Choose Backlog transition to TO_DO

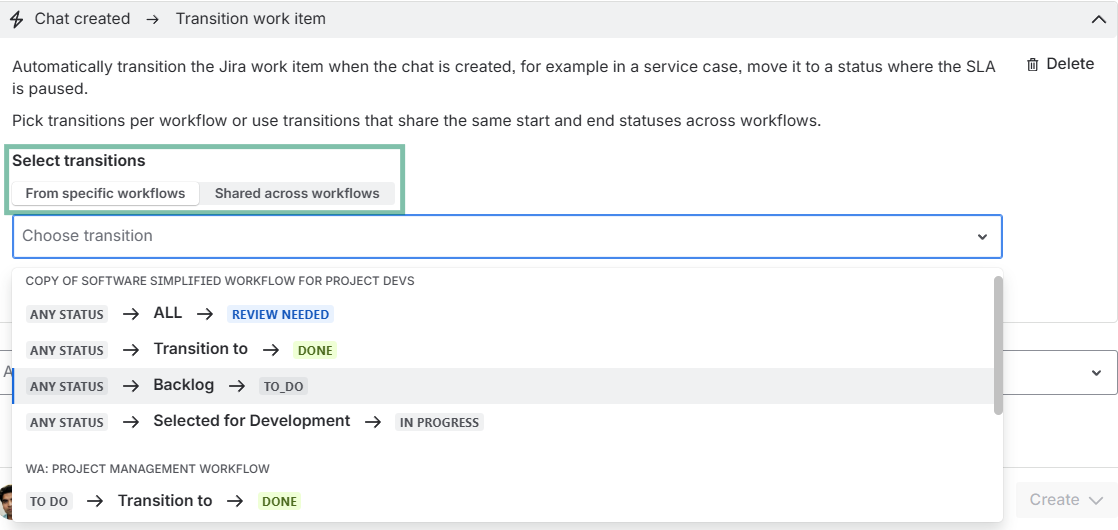183,386
